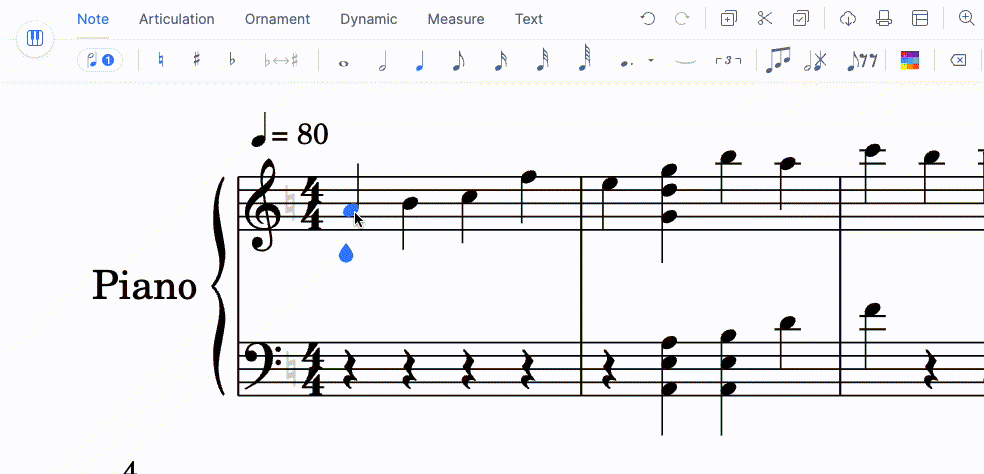Select the eighth note duration
The image size is (984, 474).
(458, 60)
